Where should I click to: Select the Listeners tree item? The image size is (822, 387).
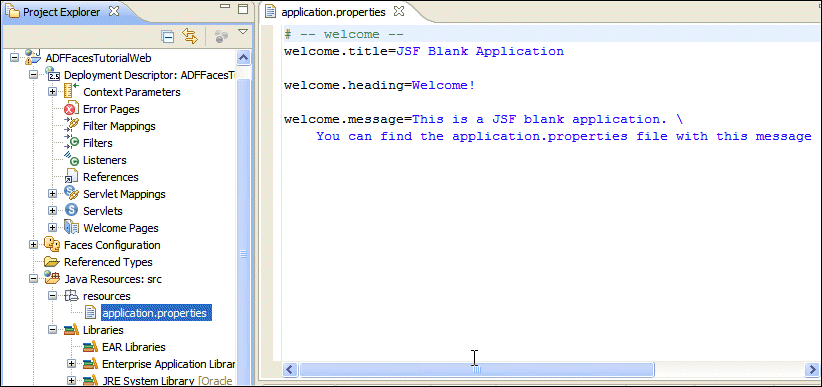[x=104, y=160]
